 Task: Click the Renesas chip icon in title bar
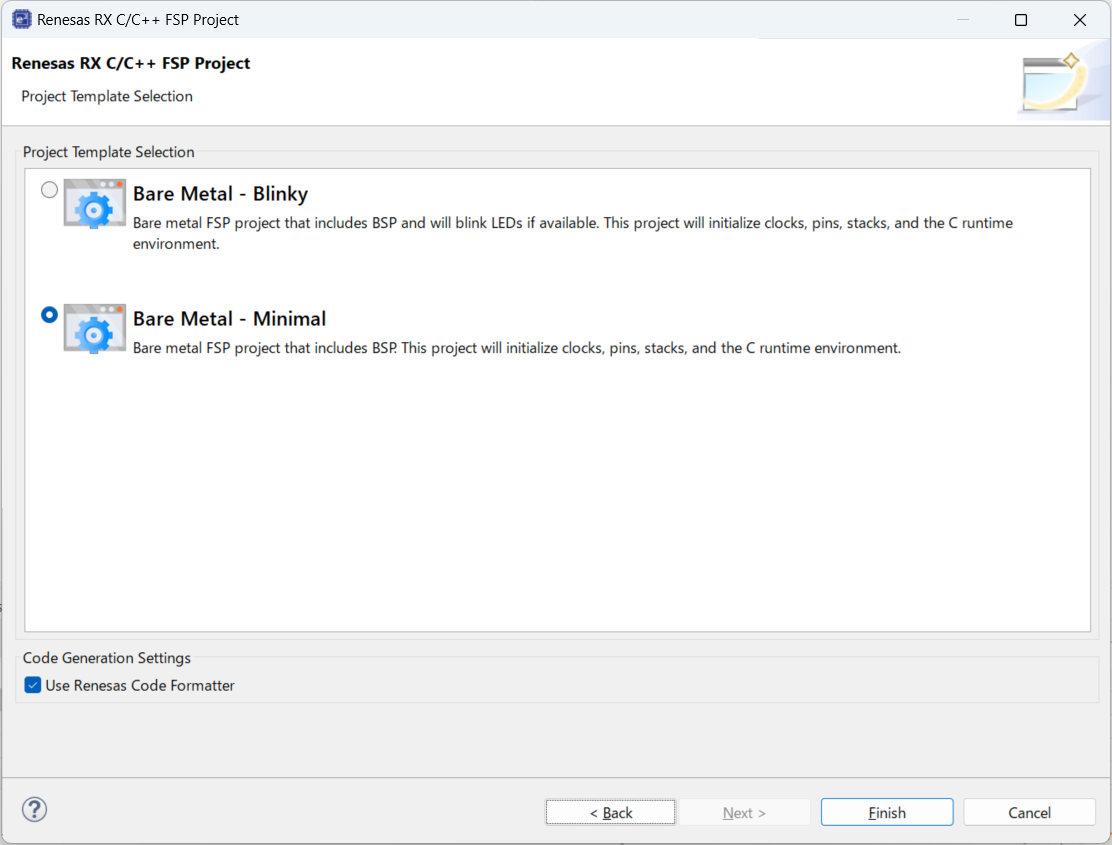pyautogui.click(x=22, y=19)
